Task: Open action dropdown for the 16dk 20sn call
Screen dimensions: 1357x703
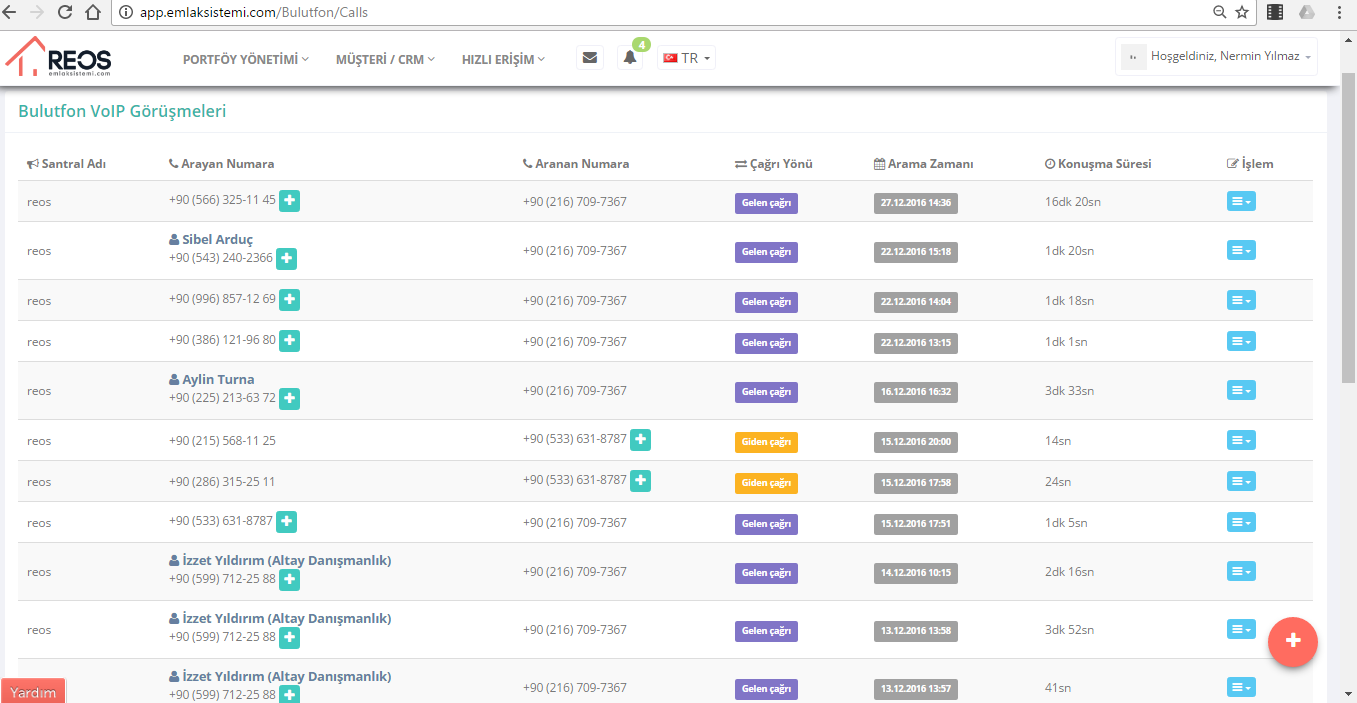Action: (x=1240, y=201)
